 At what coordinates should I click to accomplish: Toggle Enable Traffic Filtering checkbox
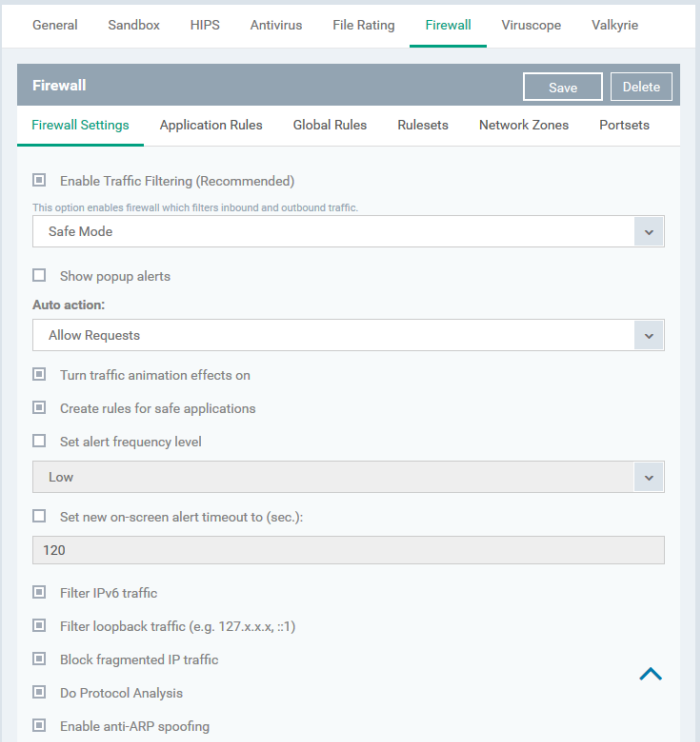(39, 180)
